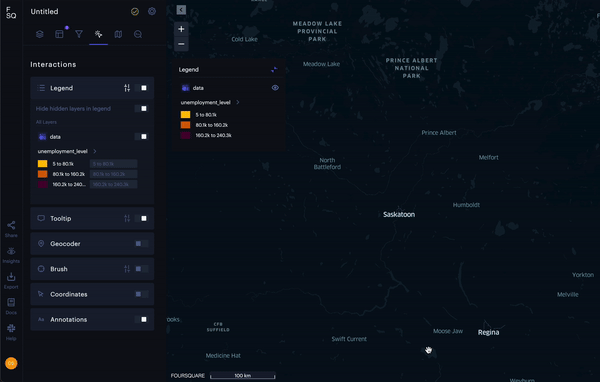The height and width of the screenshot is (382, 600).
Task: Unpin the map Legend panel
Action: click(x=274, y=70)
